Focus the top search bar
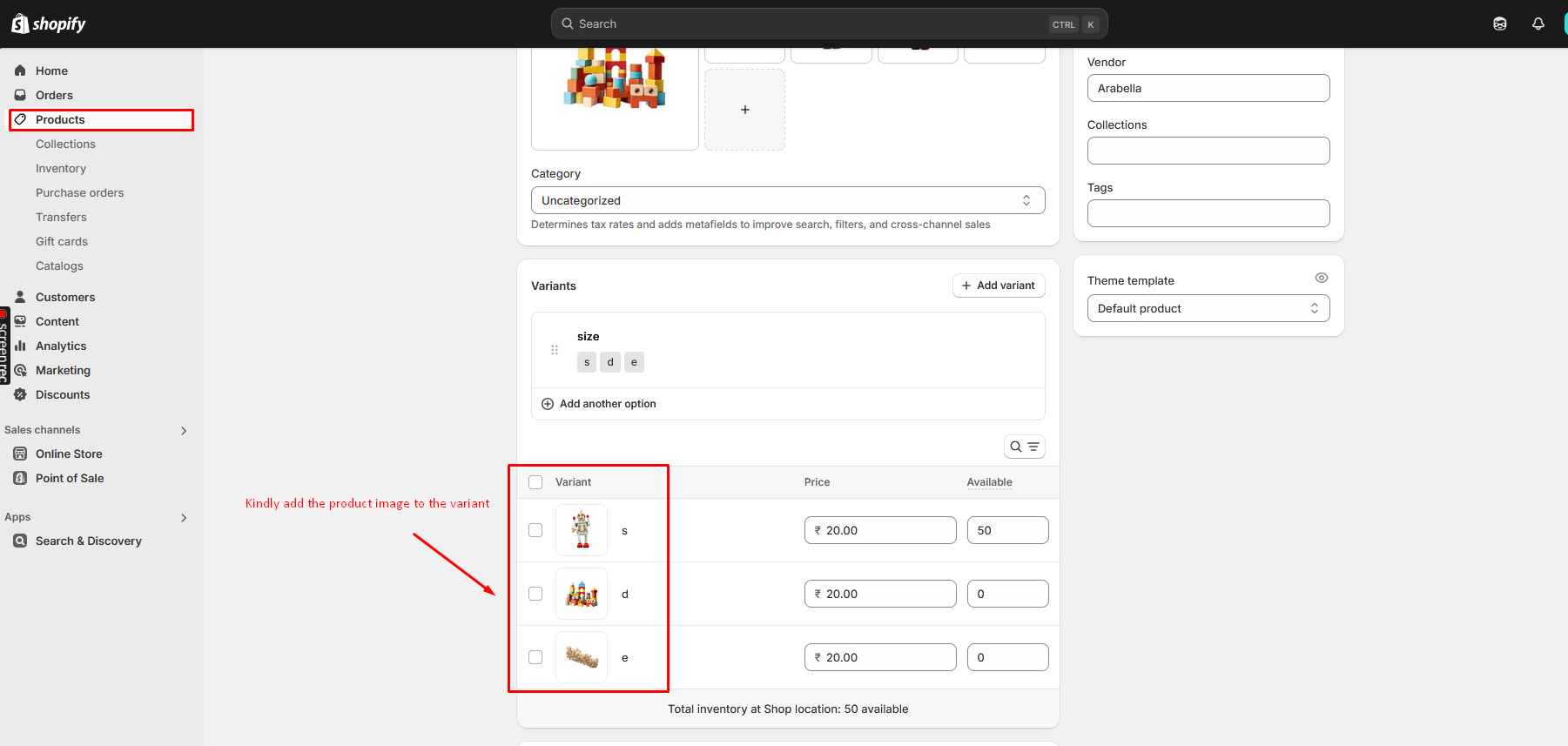This screenshot has height=746, width=1568. (829, 24)
